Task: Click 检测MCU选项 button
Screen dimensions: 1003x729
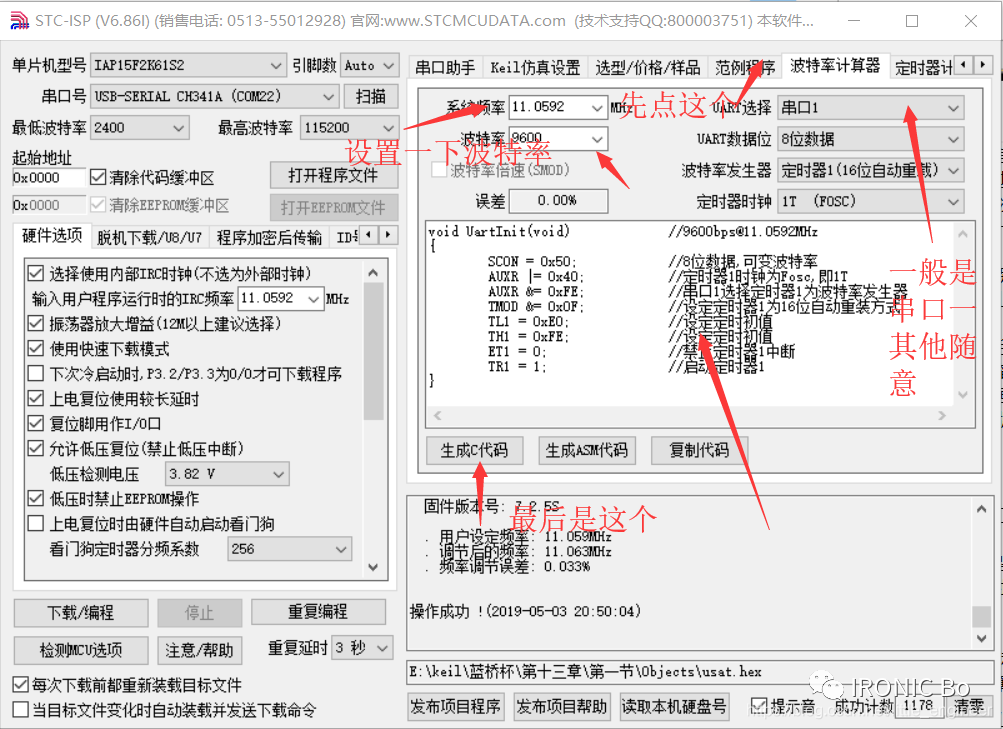Action: tap(81, 650)
